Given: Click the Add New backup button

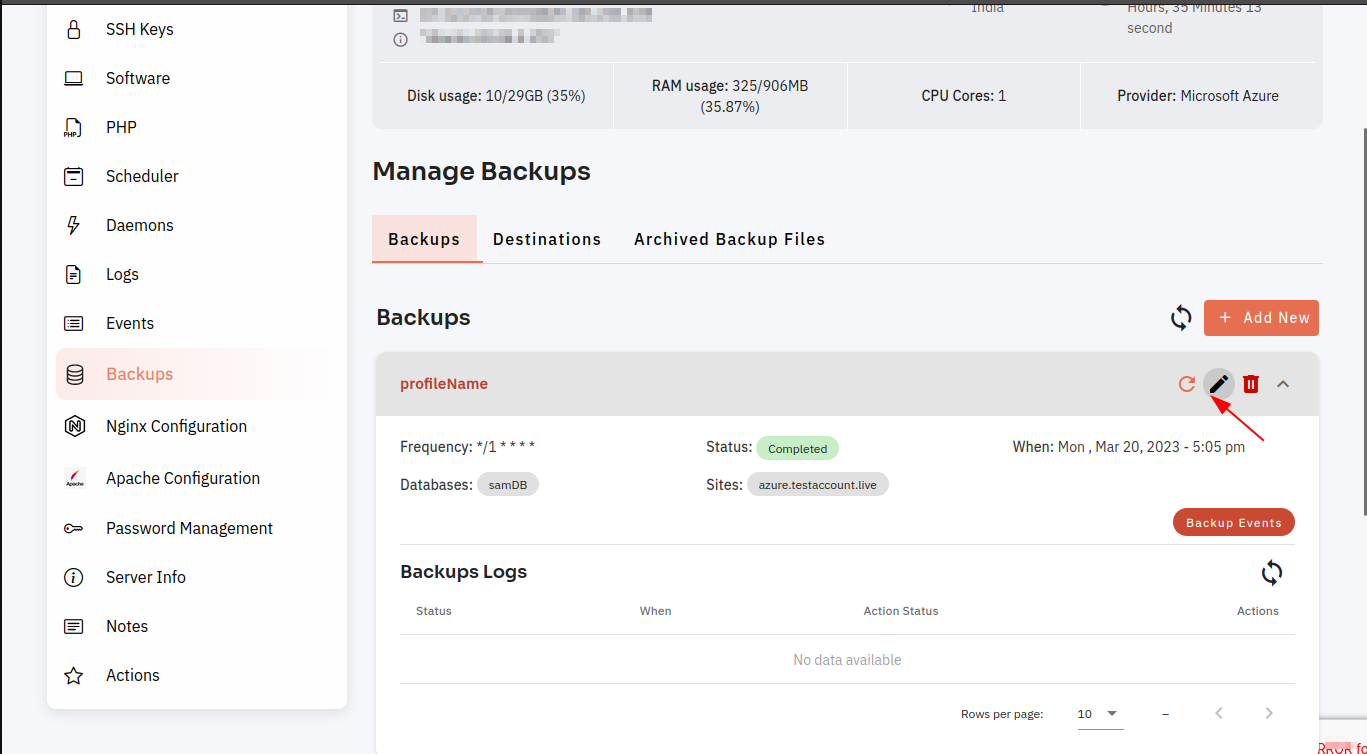Looking at the screenshot, I should click(x=1261, y=318).
